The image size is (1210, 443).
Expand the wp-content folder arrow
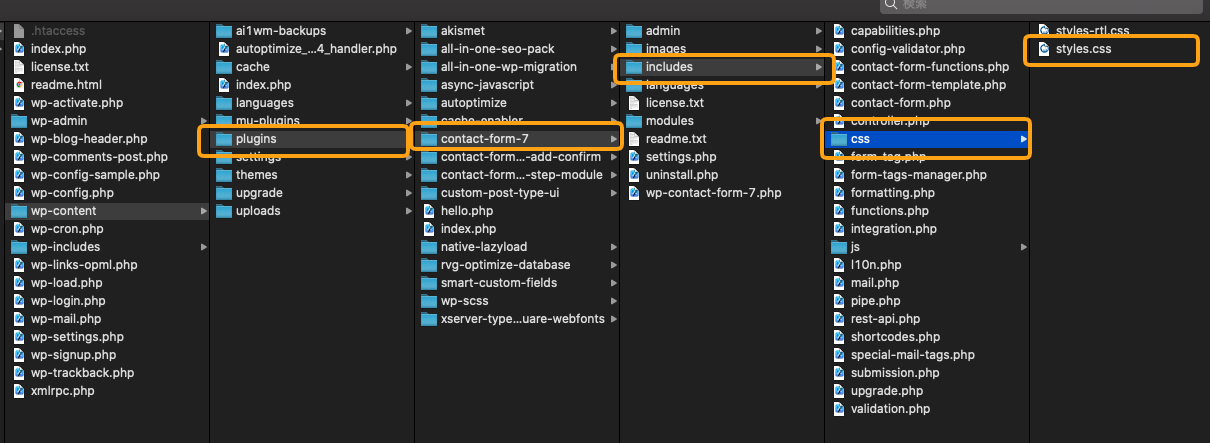[204, 211]
